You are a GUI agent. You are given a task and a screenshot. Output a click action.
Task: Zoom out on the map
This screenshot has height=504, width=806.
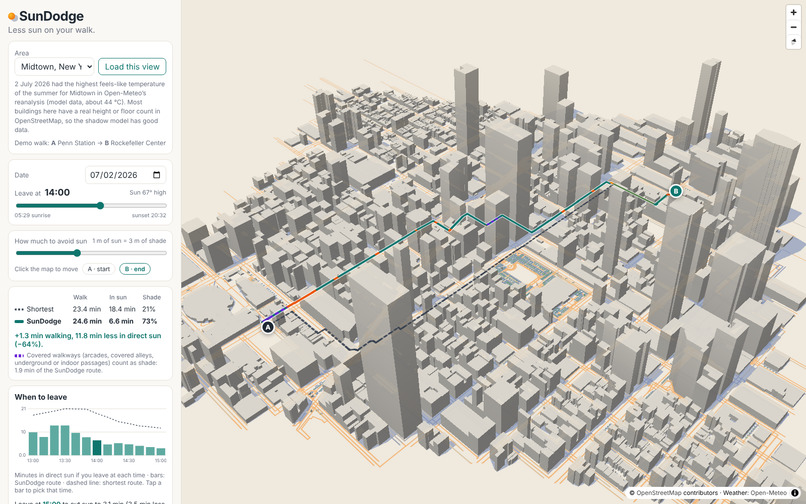793,27
